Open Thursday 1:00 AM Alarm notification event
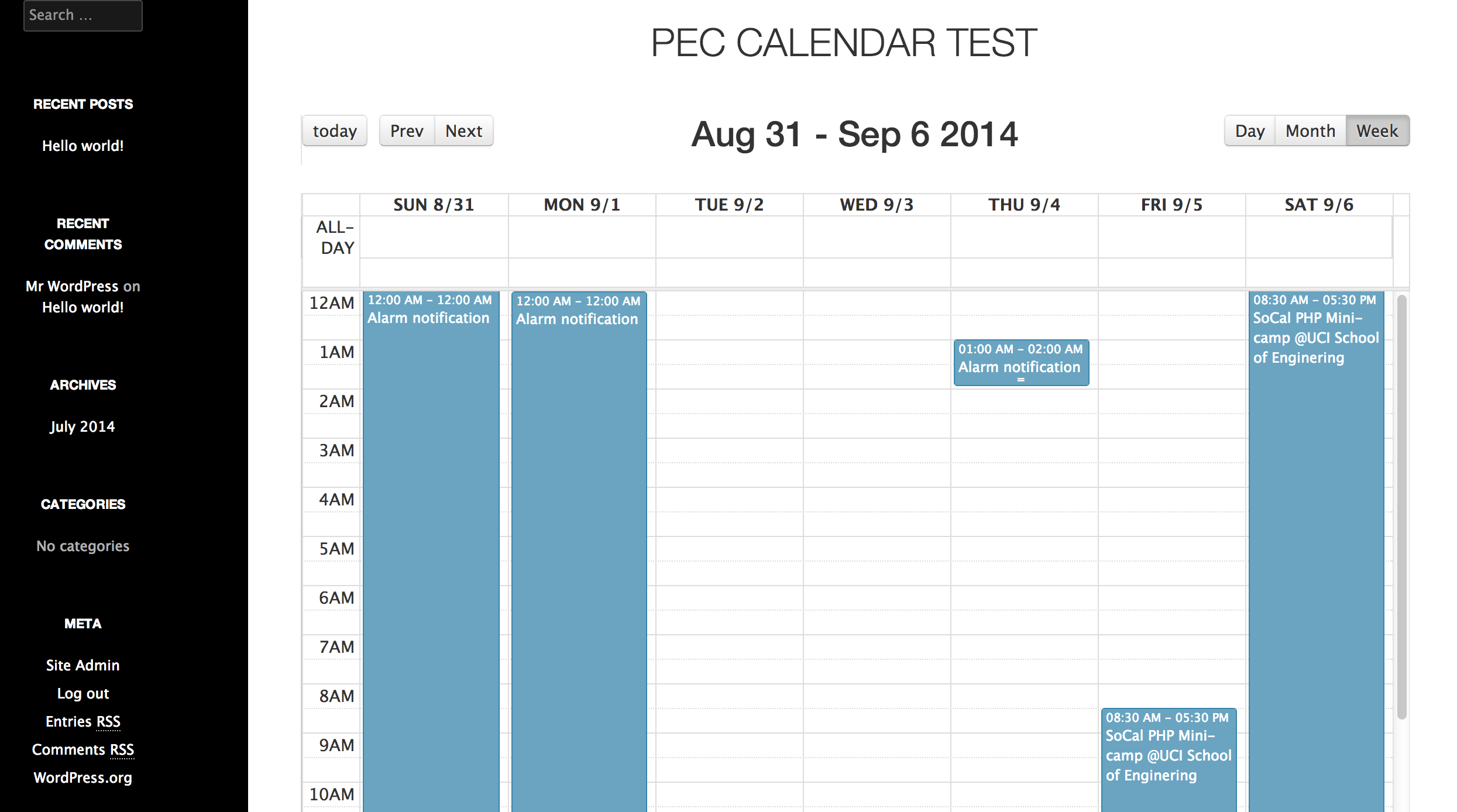 tap(1021, 362)
